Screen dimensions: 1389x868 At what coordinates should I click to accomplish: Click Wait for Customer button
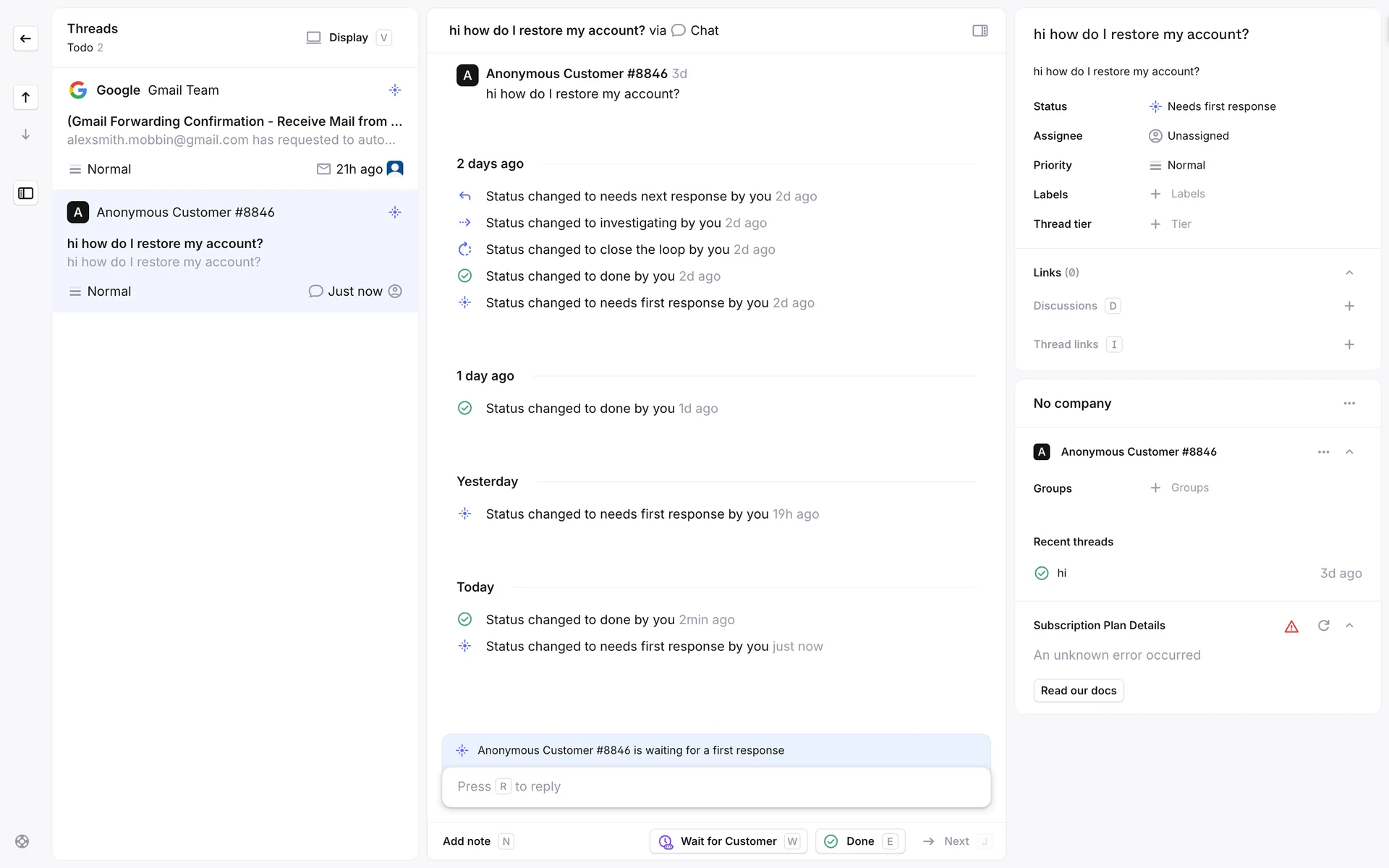[x=728, y=841]
